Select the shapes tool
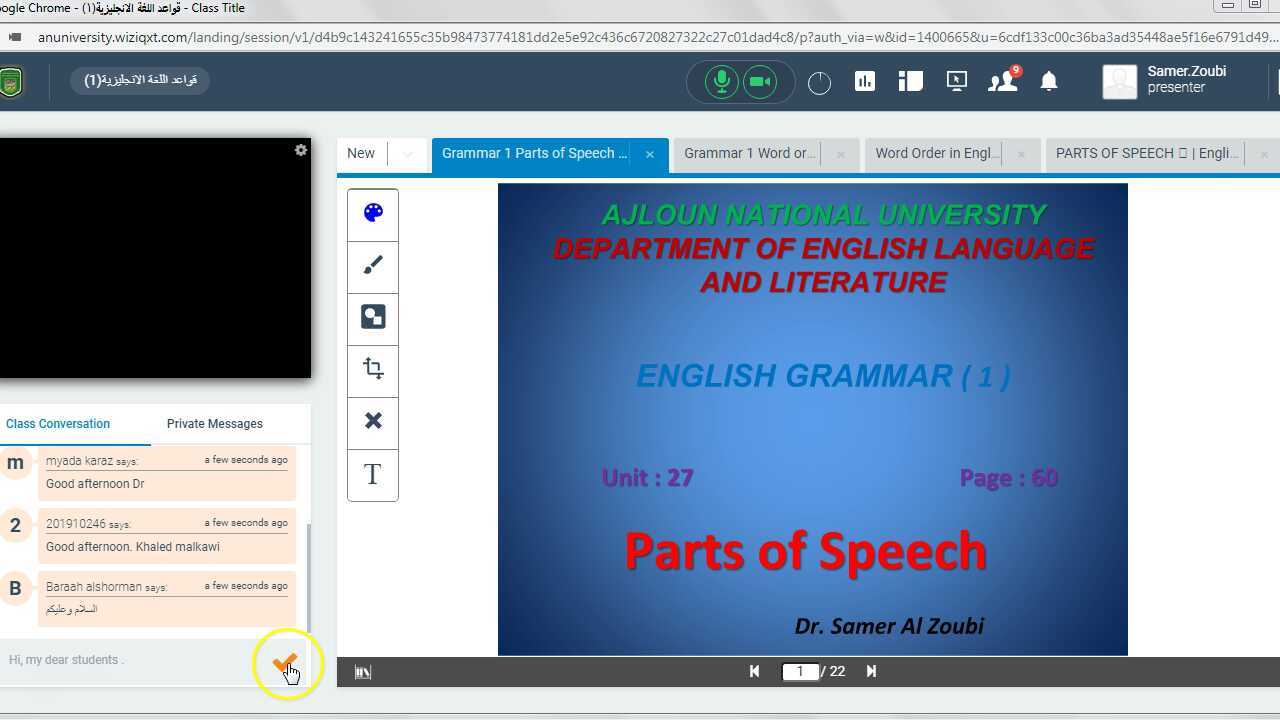Viewport: 1280px width, 720px height. (x=373, y=317)
